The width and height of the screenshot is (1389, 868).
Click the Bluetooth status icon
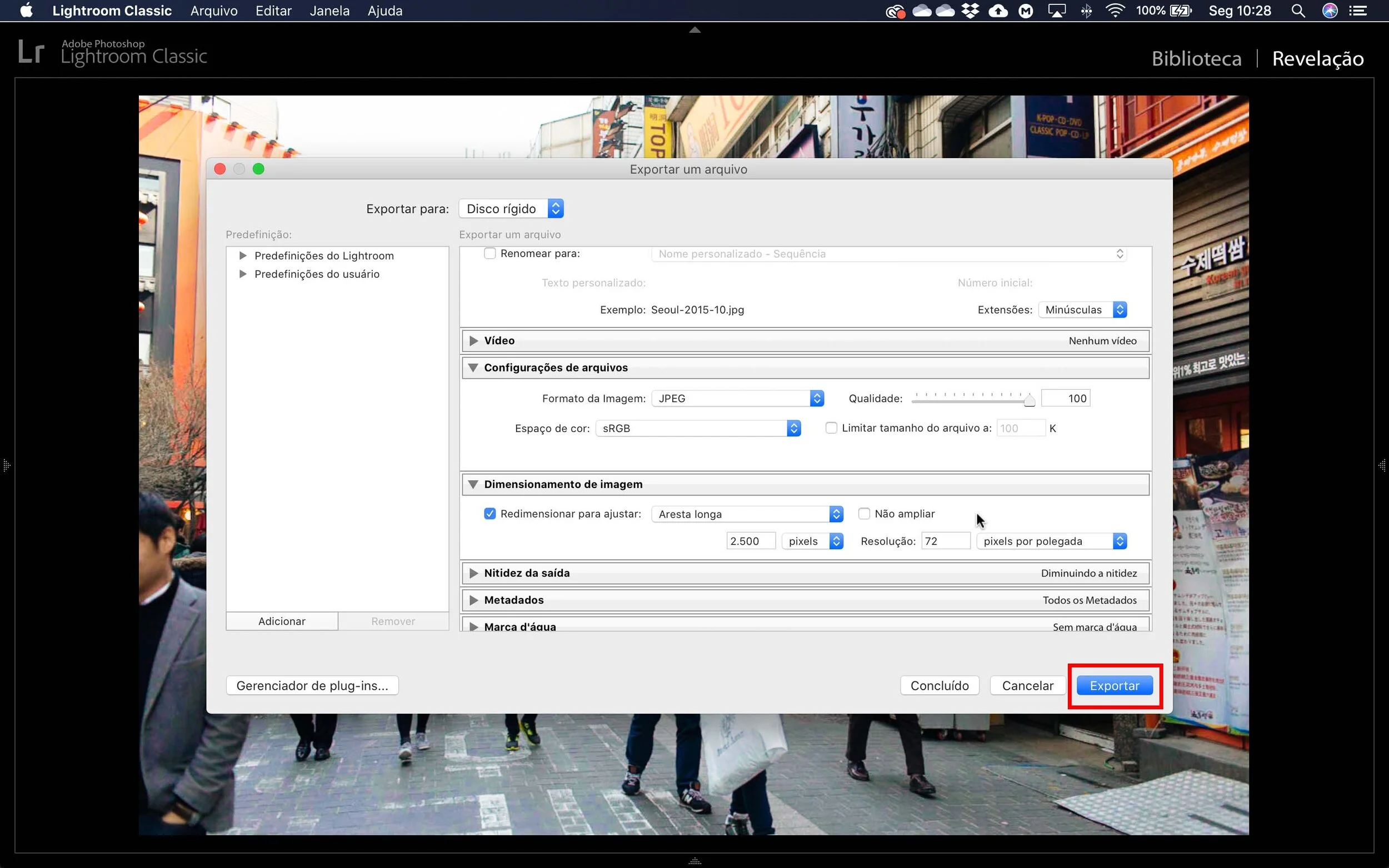coord(1086,11)
